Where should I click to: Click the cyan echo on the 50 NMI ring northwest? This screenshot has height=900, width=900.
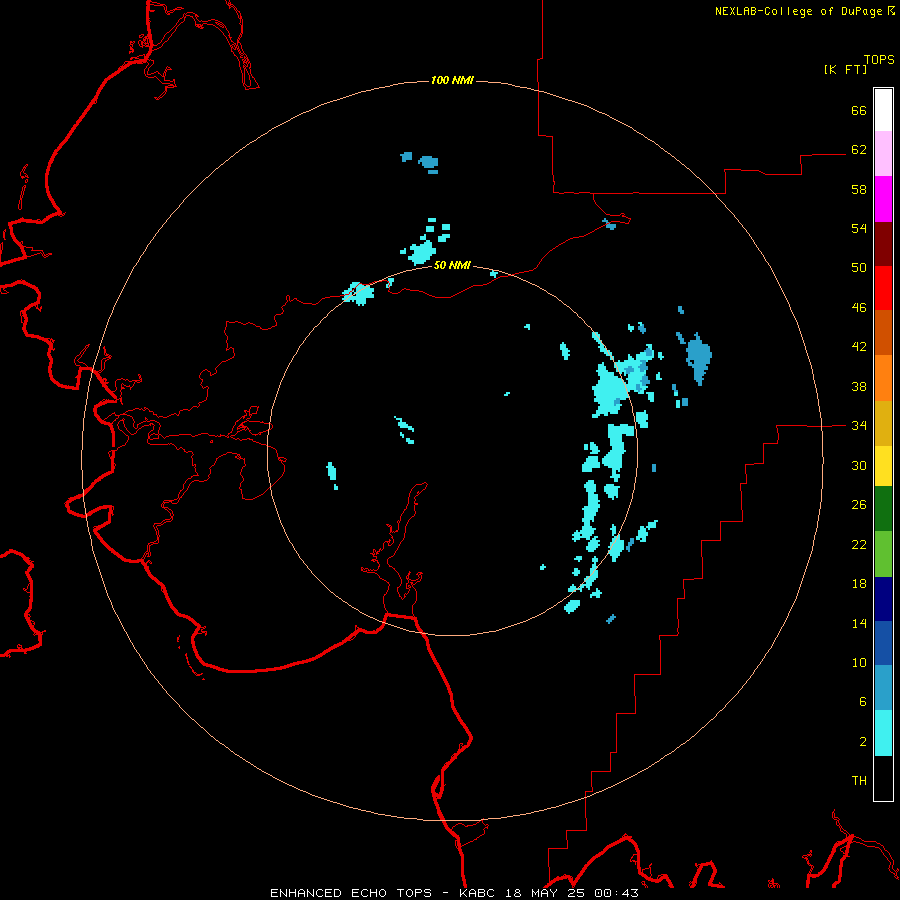tap(358, 293)
